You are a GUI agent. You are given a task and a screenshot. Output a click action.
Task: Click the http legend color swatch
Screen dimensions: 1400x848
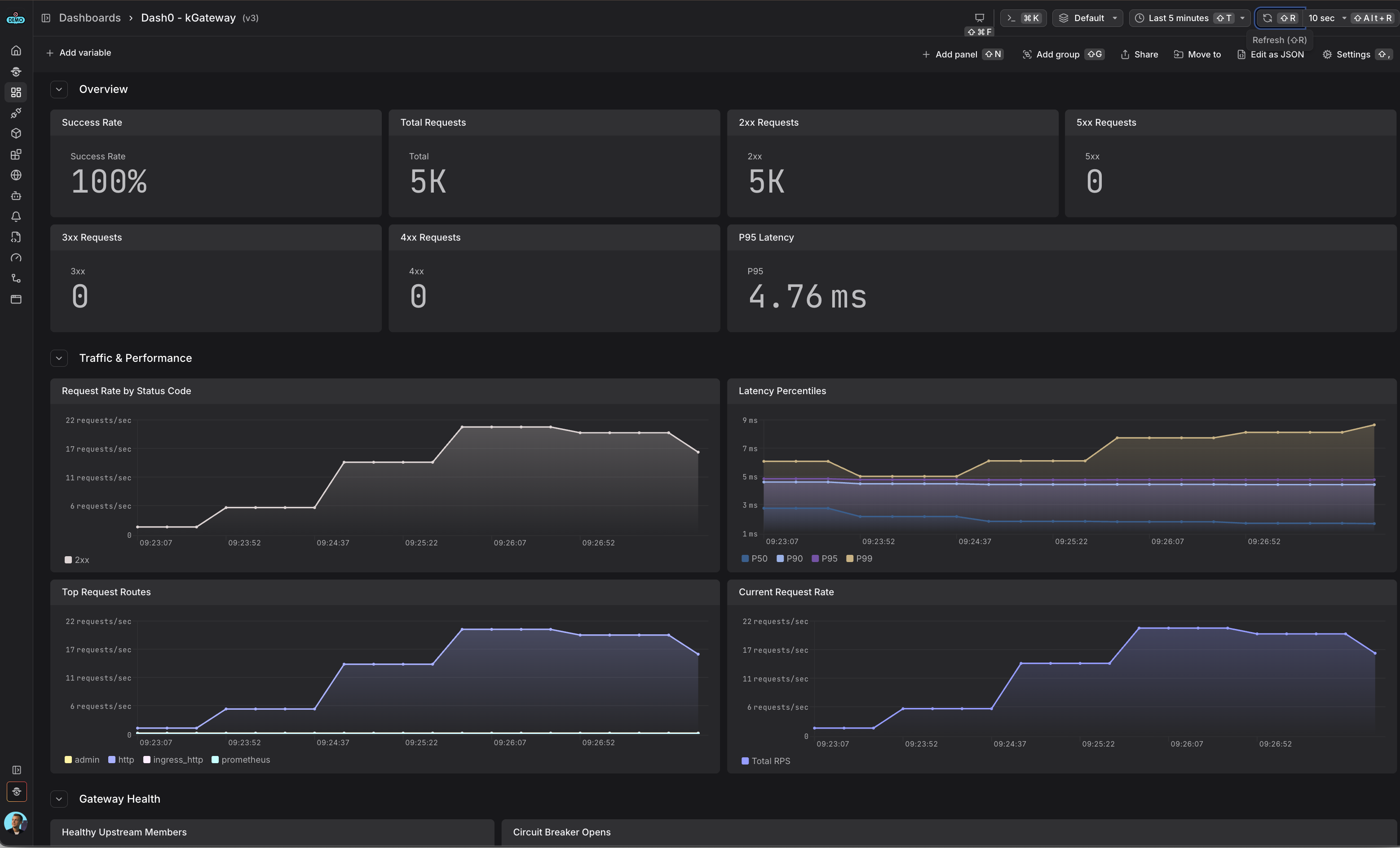(x=112, y=760)
